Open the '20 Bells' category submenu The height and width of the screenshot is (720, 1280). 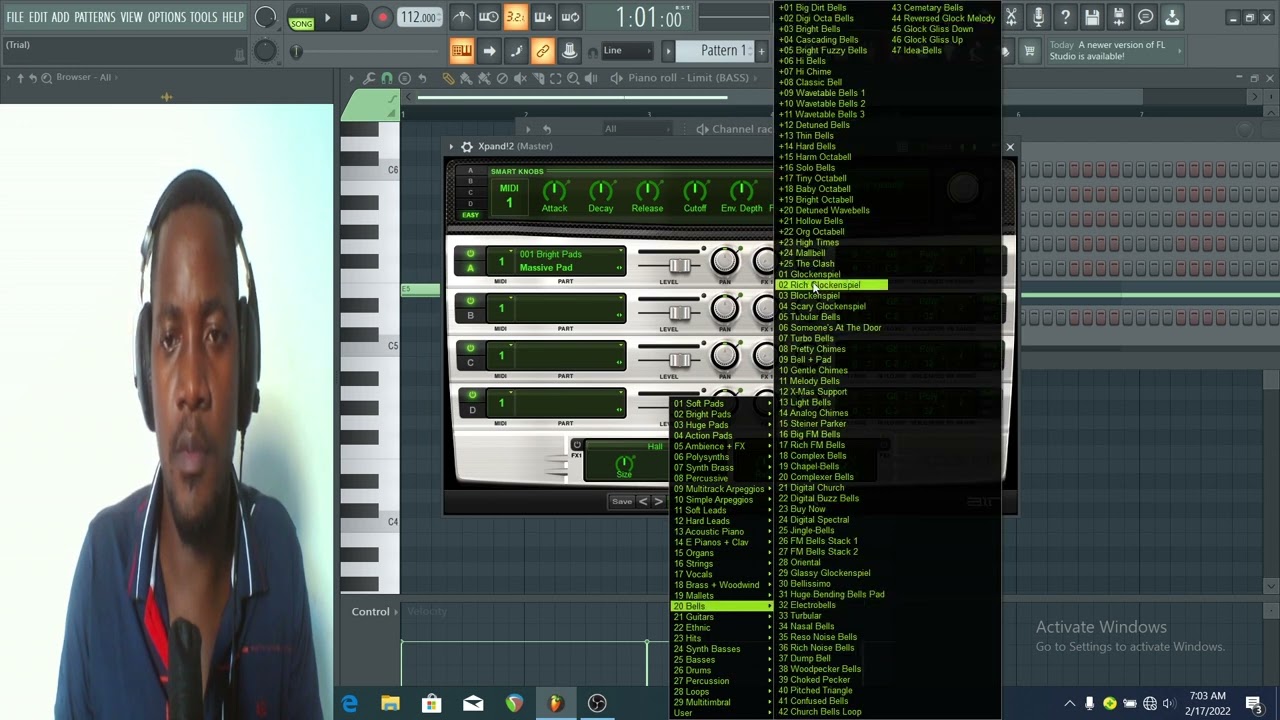[721, 606]
